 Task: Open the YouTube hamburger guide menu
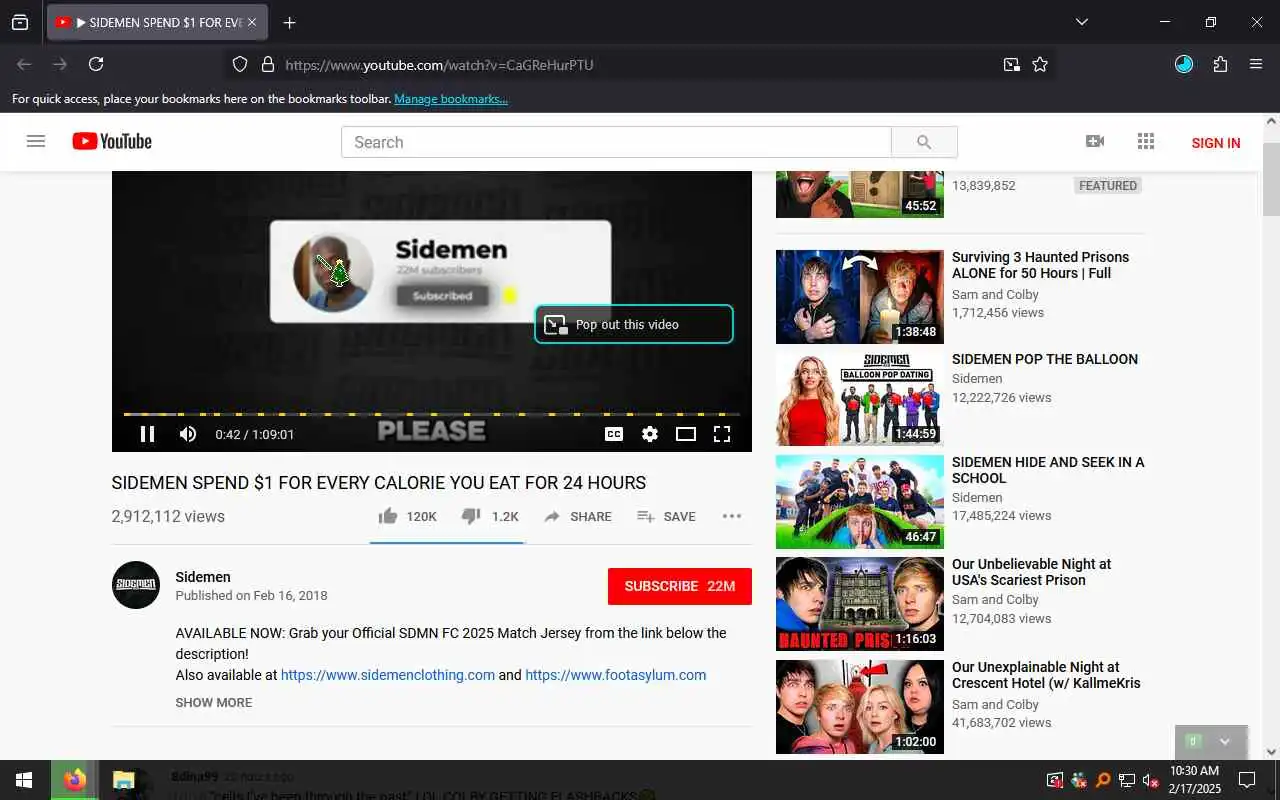(36, 141)
